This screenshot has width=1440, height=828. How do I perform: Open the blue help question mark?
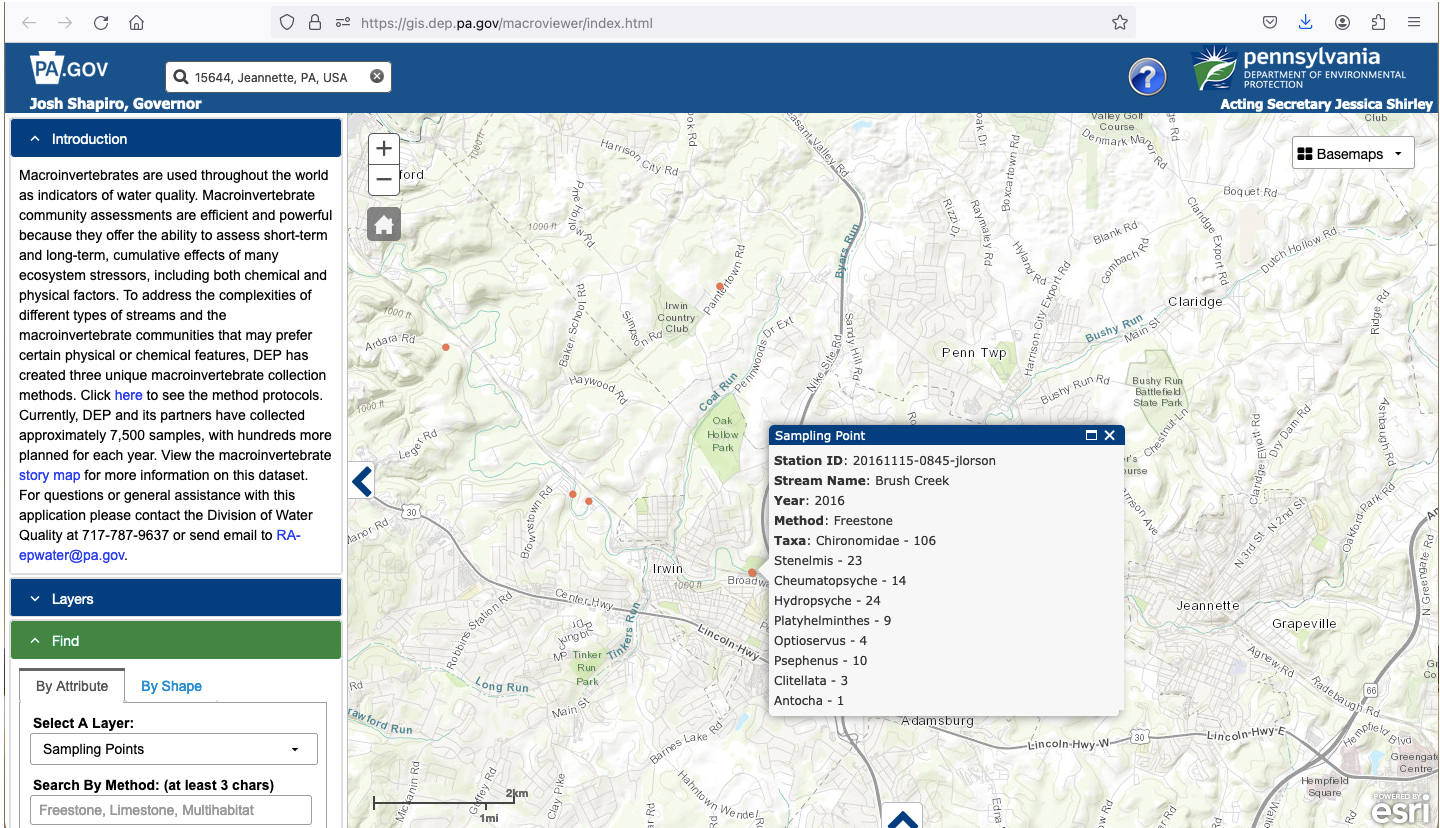[1147, 77]
